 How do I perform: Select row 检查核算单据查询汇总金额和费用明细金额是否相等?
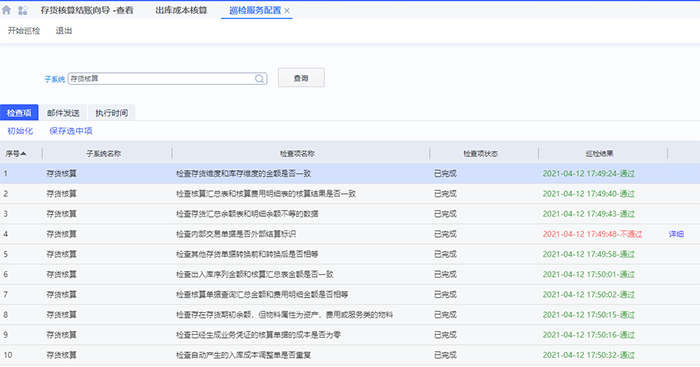point(350,294)
